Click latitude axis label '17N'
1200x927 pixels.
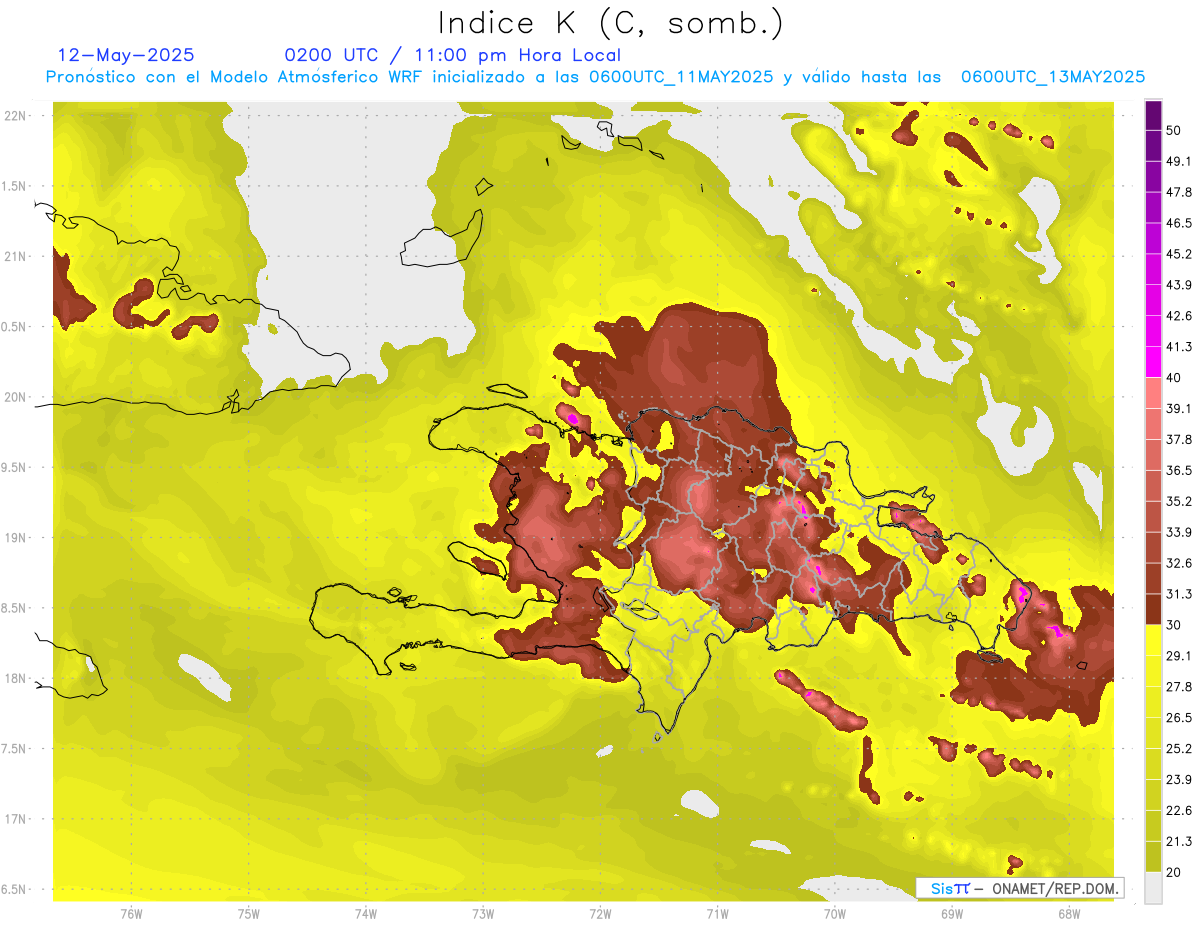16,819
